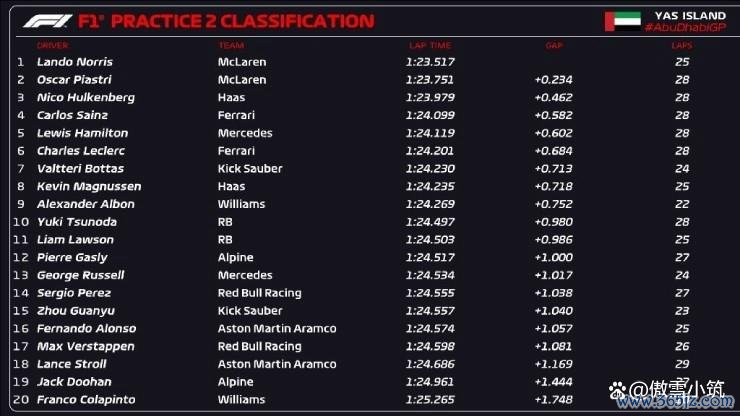740x416 pixels.
Task: Select Lance Stroll's lap count 29
Action: 682,364
